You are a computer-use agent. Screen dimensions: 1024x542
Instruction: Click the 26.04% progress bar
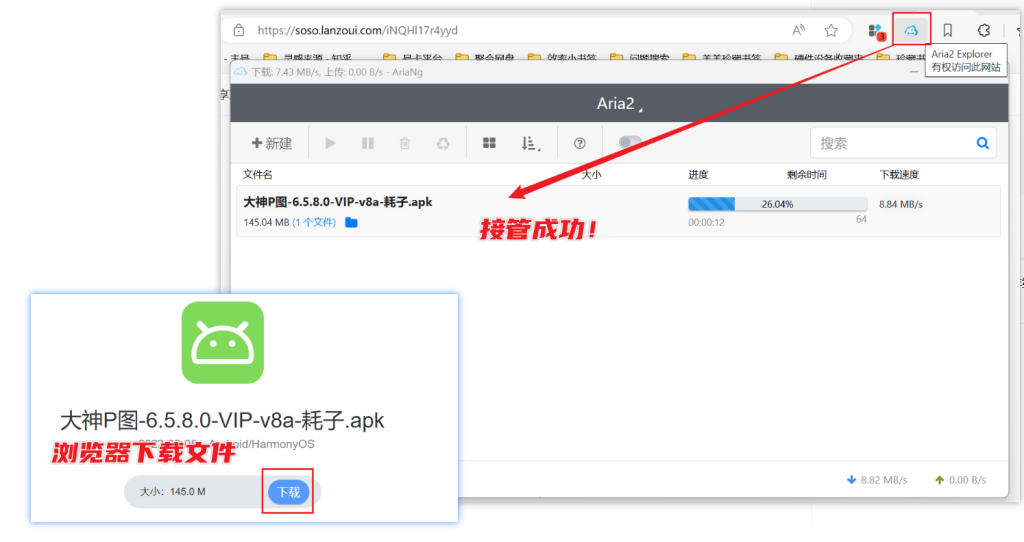777,204
